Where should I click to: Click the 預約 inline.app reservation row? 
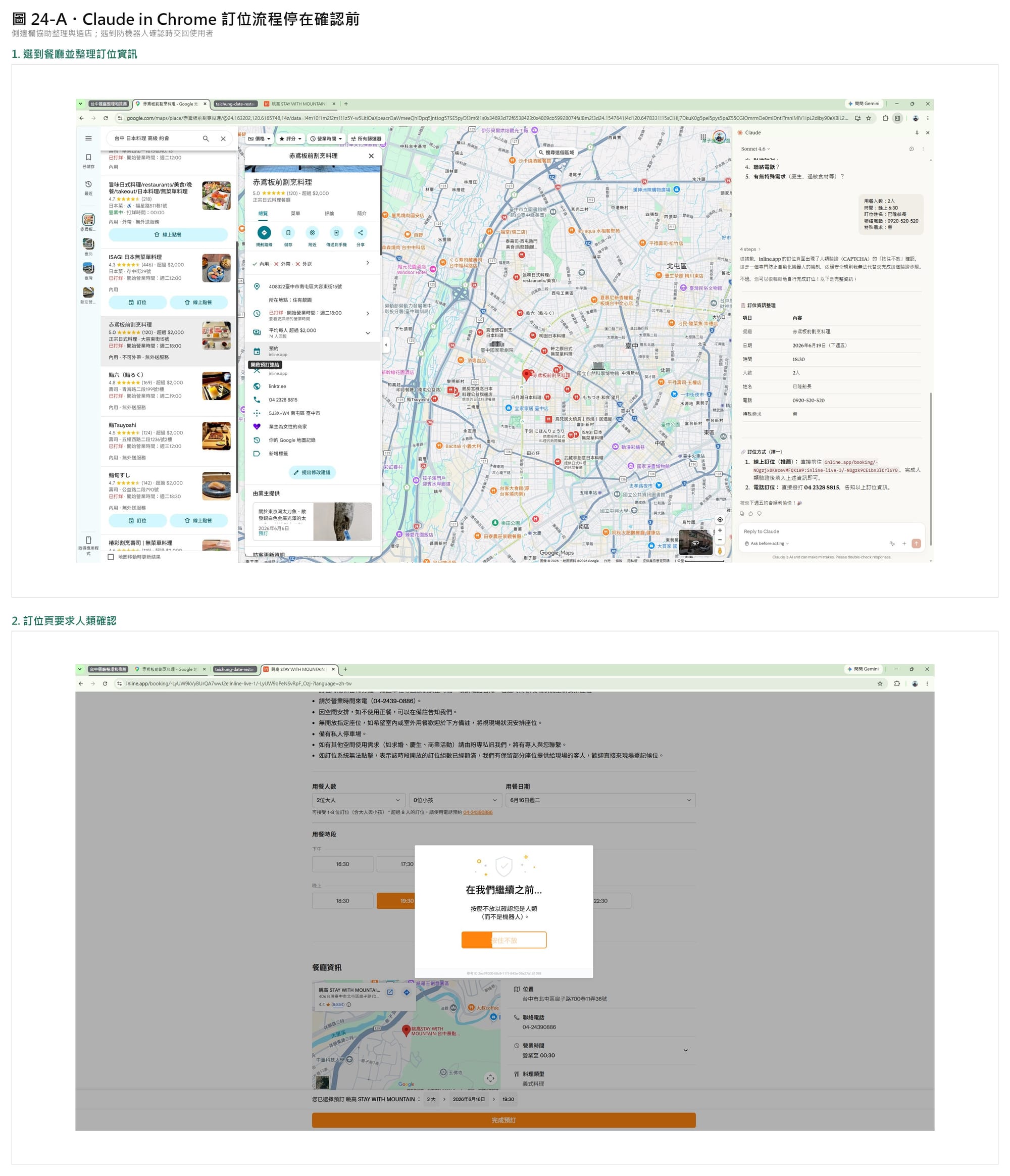coord(313,351)
